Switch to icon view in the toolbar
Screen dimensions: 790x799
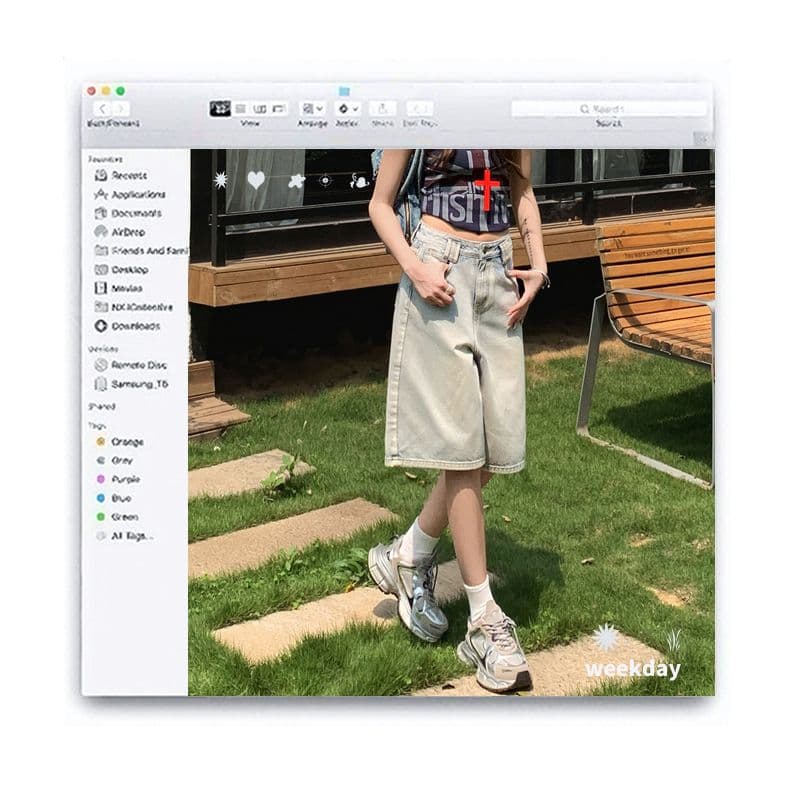pos(220,109)
